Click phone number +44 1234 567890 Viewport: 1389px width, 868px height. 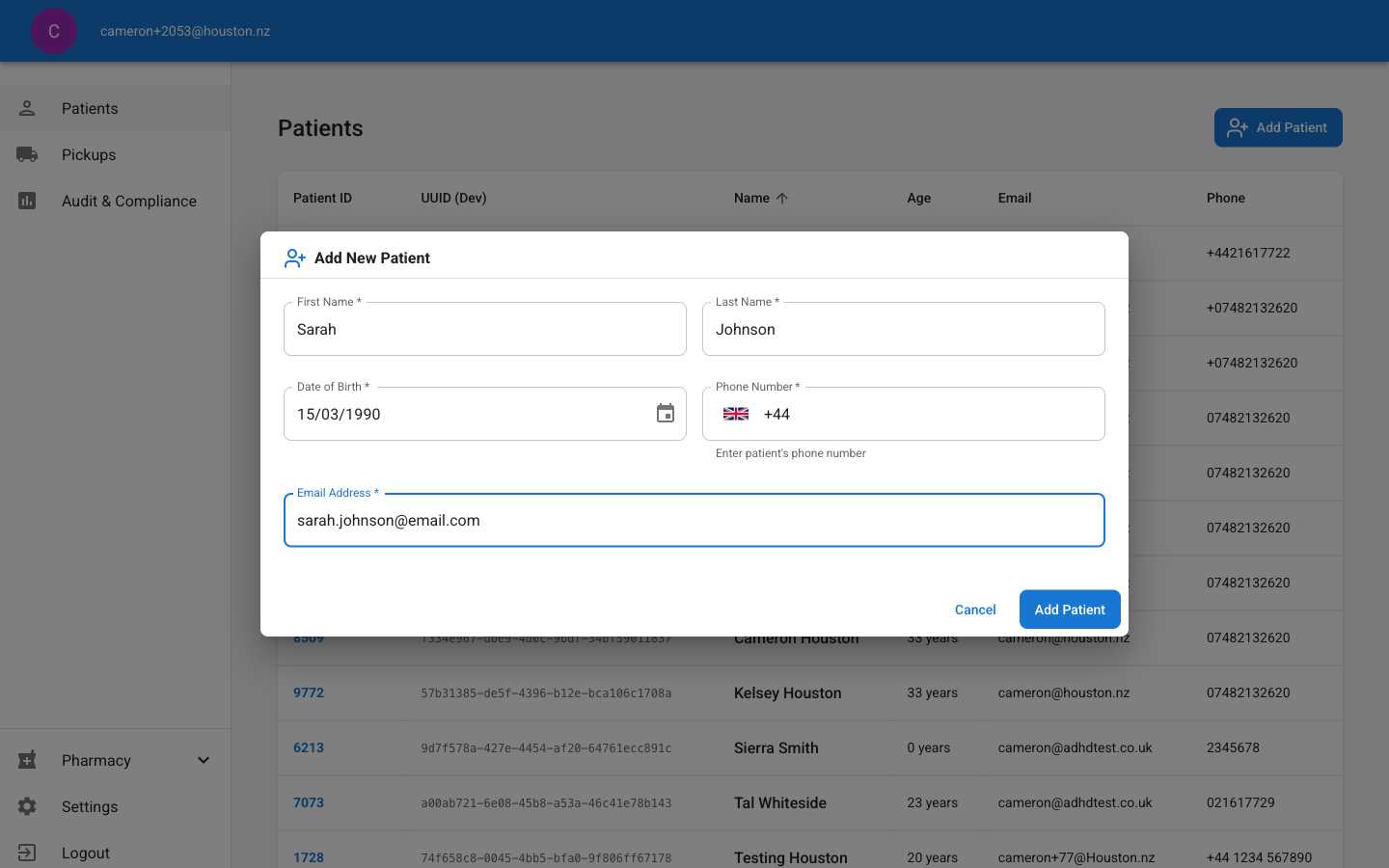(x=1259, y=857)
